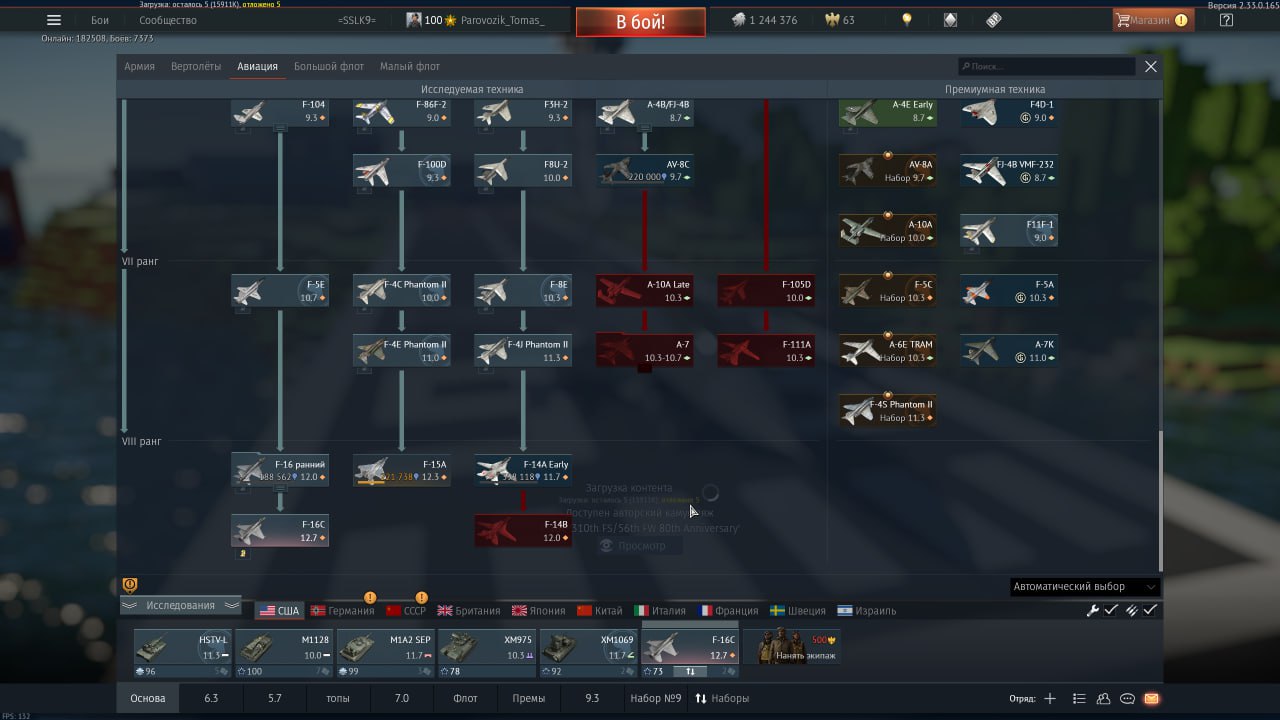Screen dimensions: 1280x720
Task: Select the СССР nation tab
Action: (x=406, y=611)
